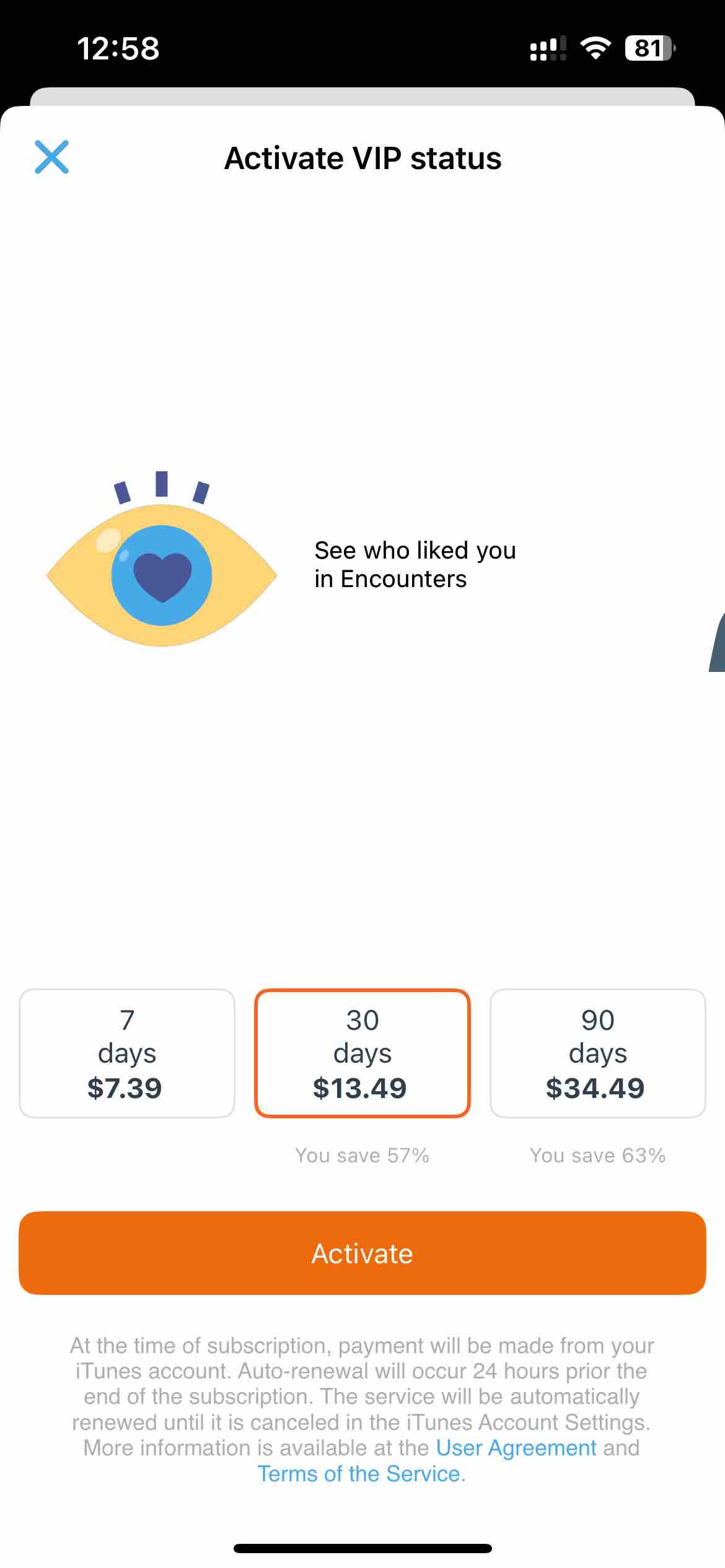Select the 30 days $13.49 plan
Image resolution: width=725 pixels, height=1568 pixels.
pos(362,1053)
